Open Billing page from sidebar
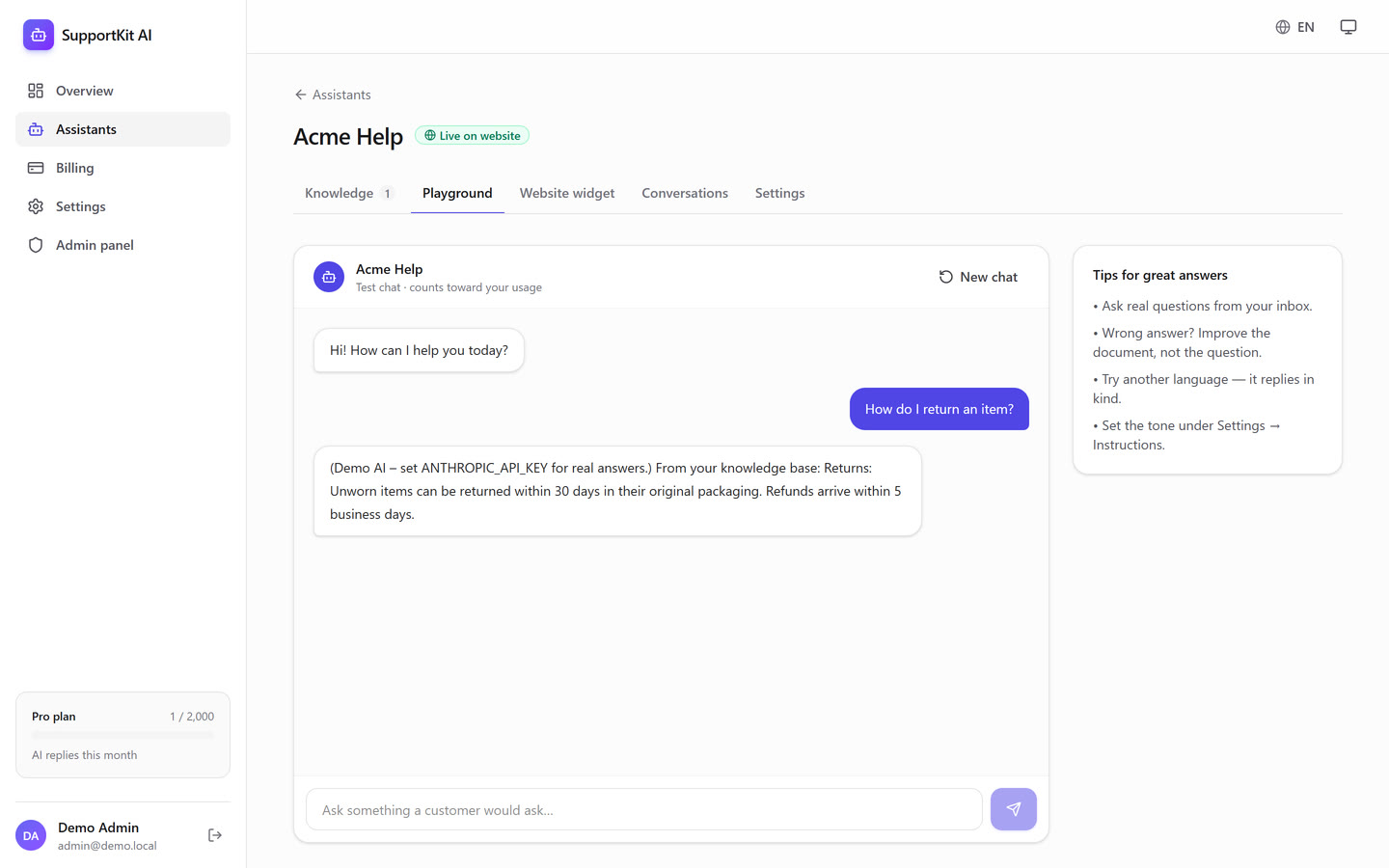 coord(123,168)
